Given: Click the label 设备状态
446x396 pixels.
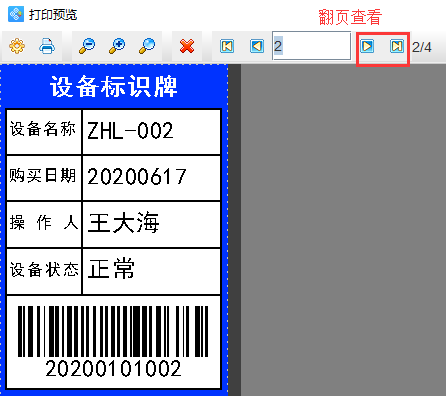Looking at the screenshot, I should pos(44,269).
